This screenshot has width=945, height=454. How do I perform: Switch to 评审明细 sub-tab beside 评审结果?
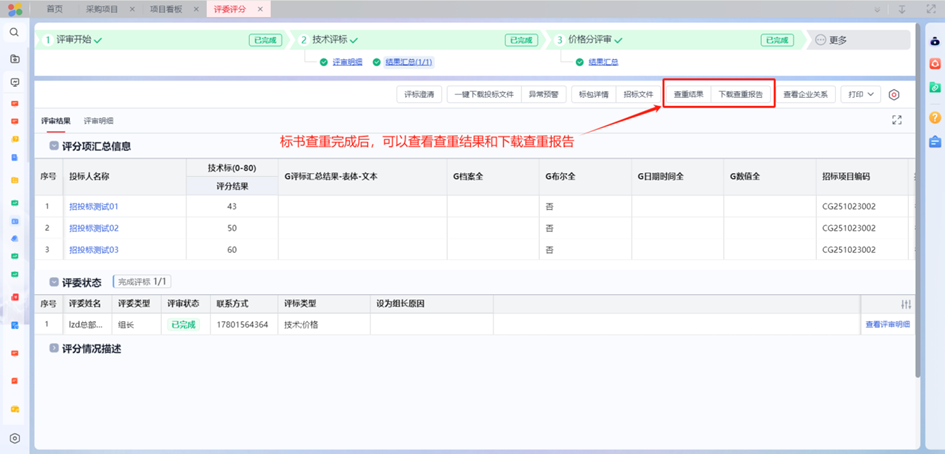click(x=98, y=121)
